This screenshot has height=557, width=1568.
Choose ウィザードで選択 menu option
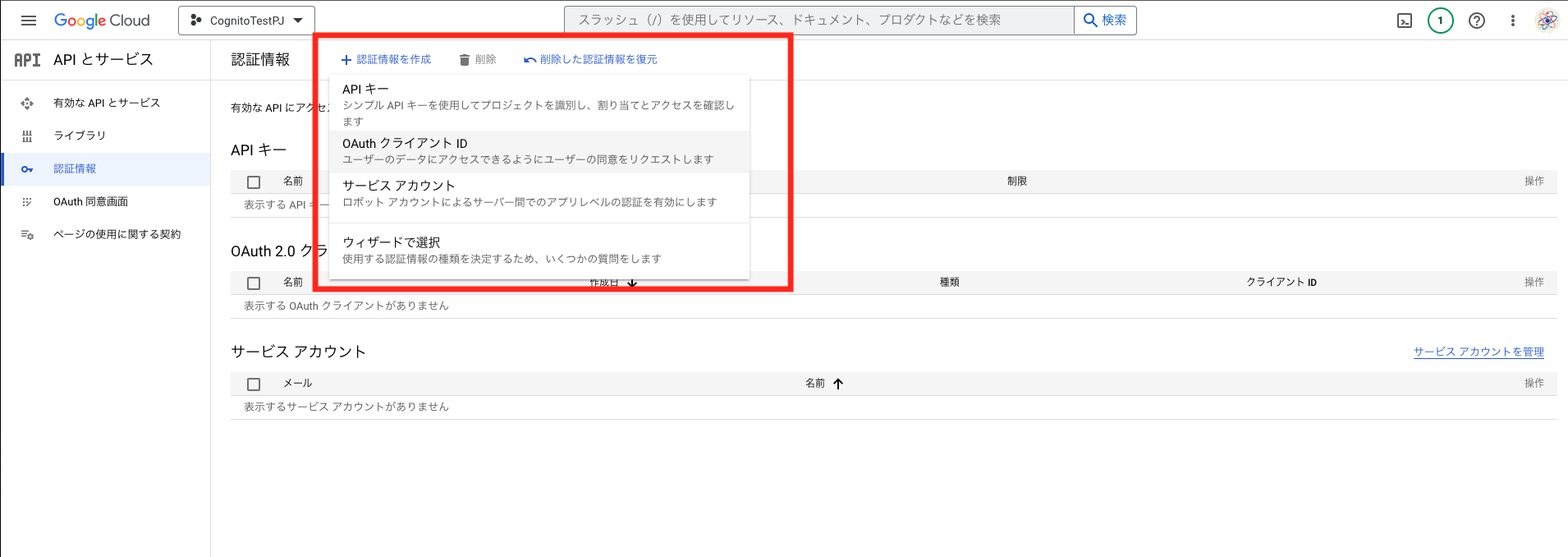click(539, 251)
